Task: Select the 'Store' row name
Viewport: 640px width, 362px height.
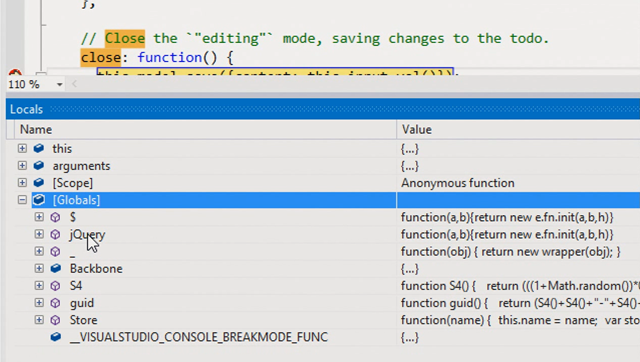Action: (83, 320)
